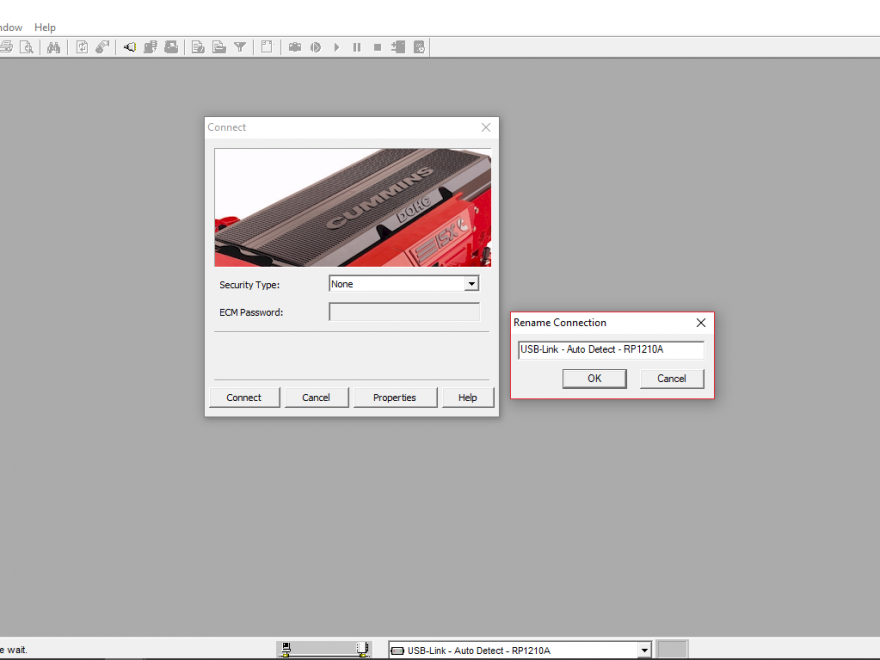Click the 'ECM Password:' label
The height and width of the screenshot is (660, 880).
[x=251, y=312]
